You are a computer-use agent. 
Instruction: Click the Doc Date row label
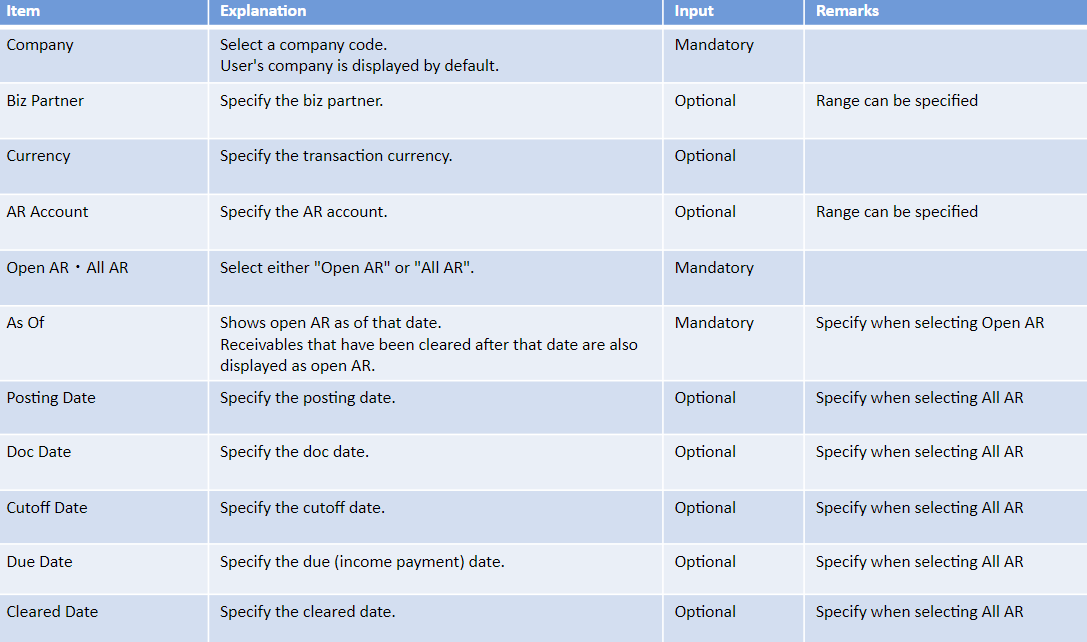(39, 452)
